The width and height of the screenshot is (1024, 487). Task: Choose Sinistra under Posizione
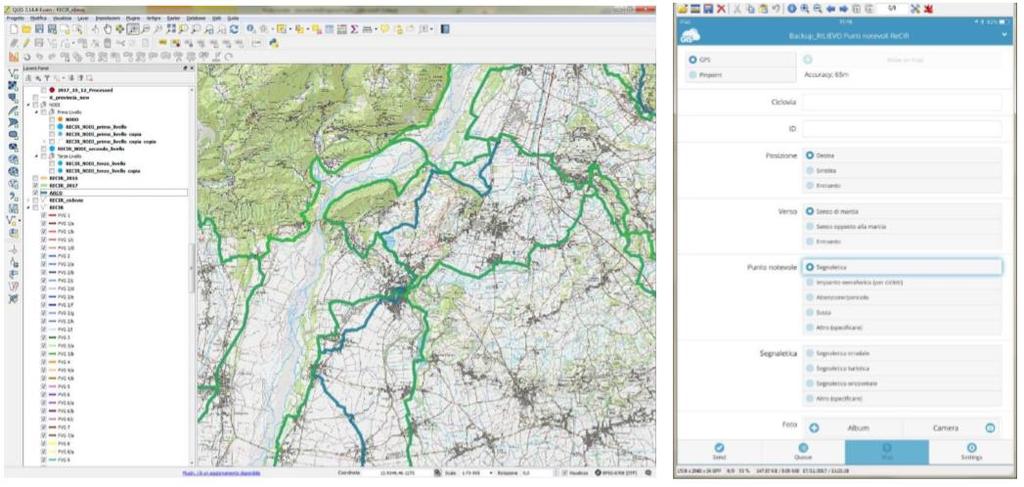tap(810, 170)
